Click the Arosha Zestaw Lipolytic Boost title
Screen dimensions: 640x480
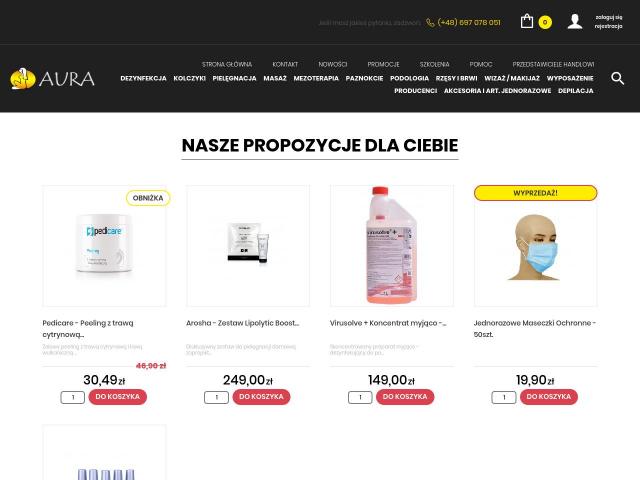click(242, 323)
